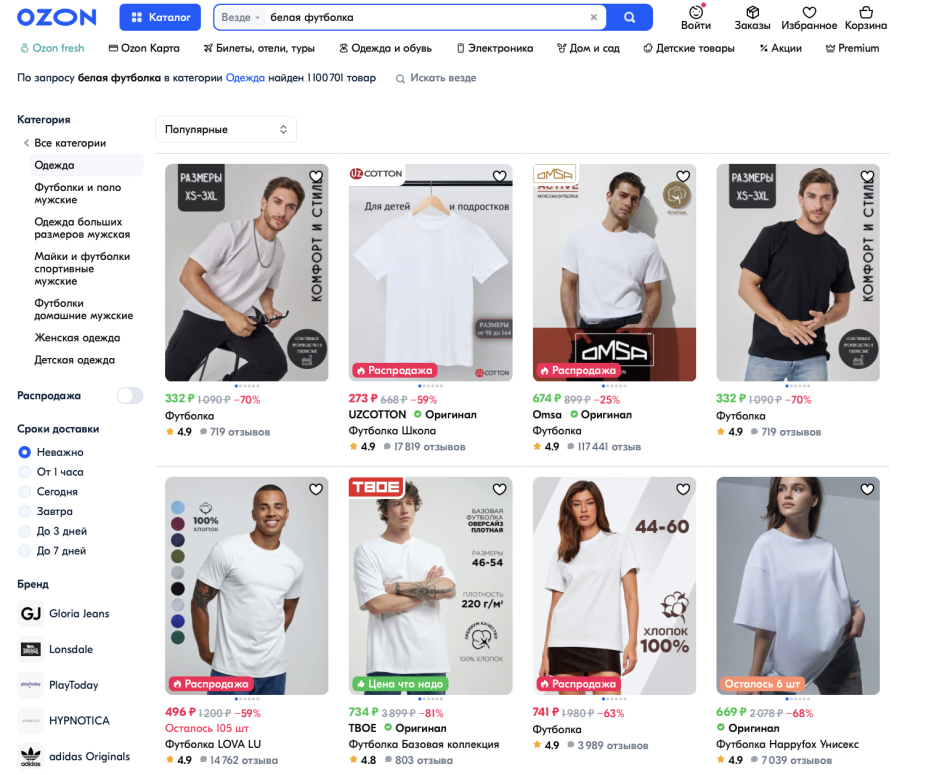Select the До 3 дней delivery option
Viewport: 950px width, 775px height.
click(x=24, y=531)
